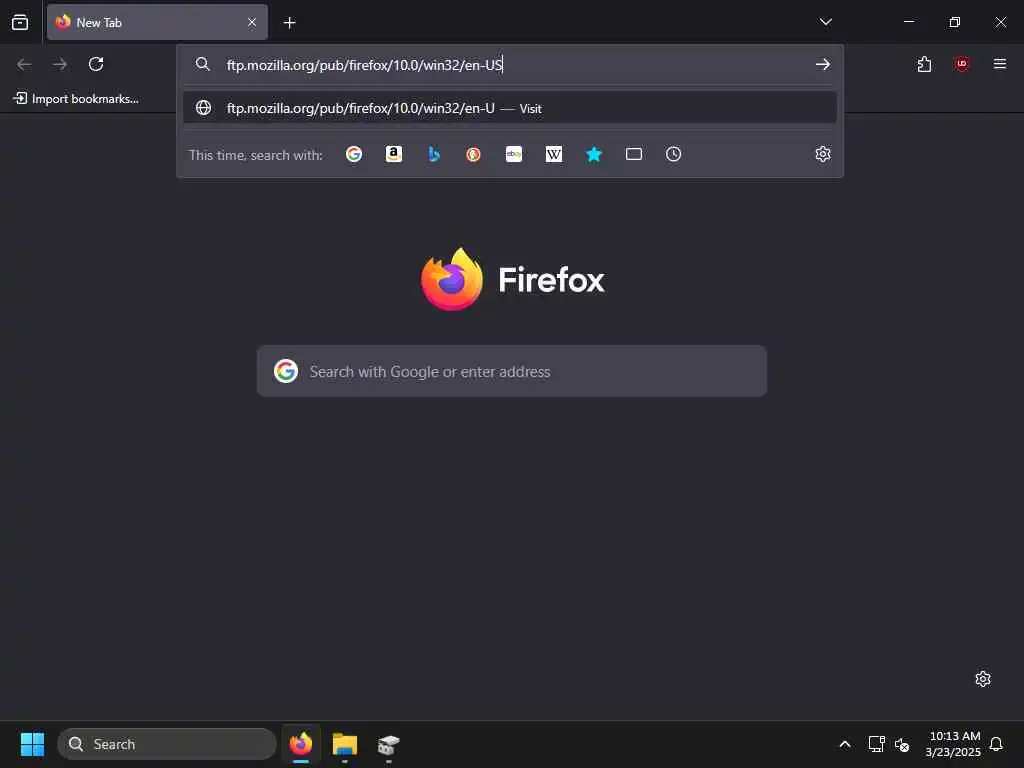Show hidden system tray icons
The image size is (1024, 768).
[x=844, y=744]
